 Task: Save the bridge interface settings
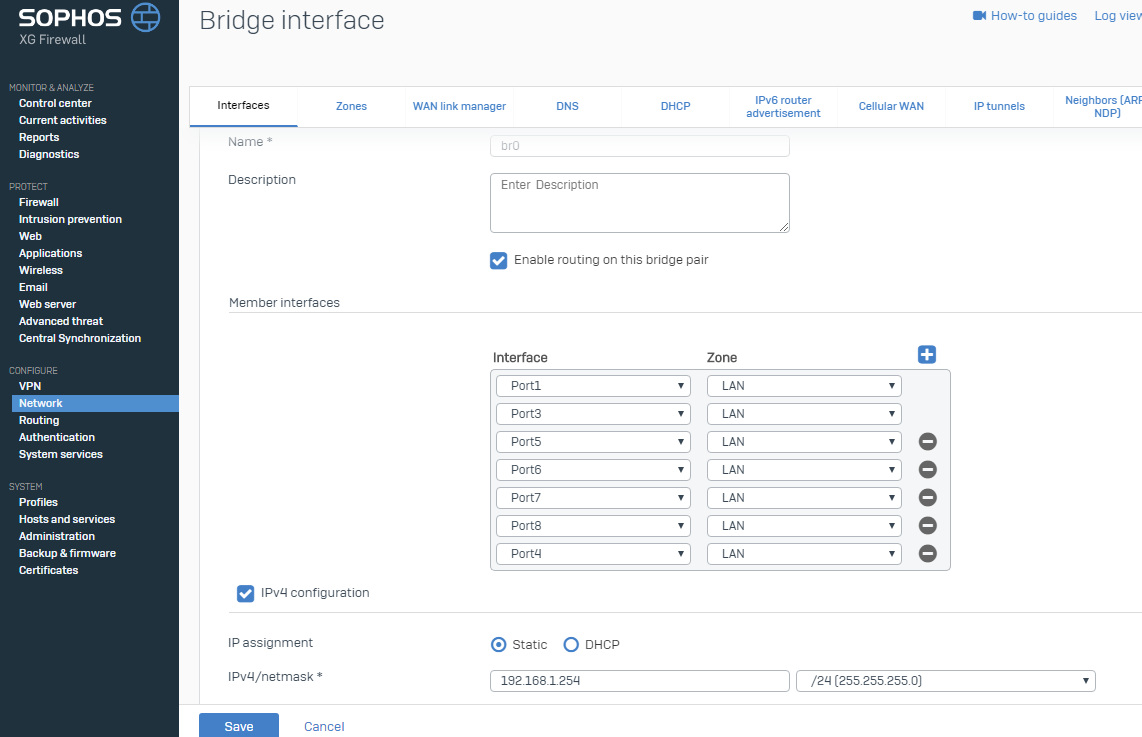(238, 726)
